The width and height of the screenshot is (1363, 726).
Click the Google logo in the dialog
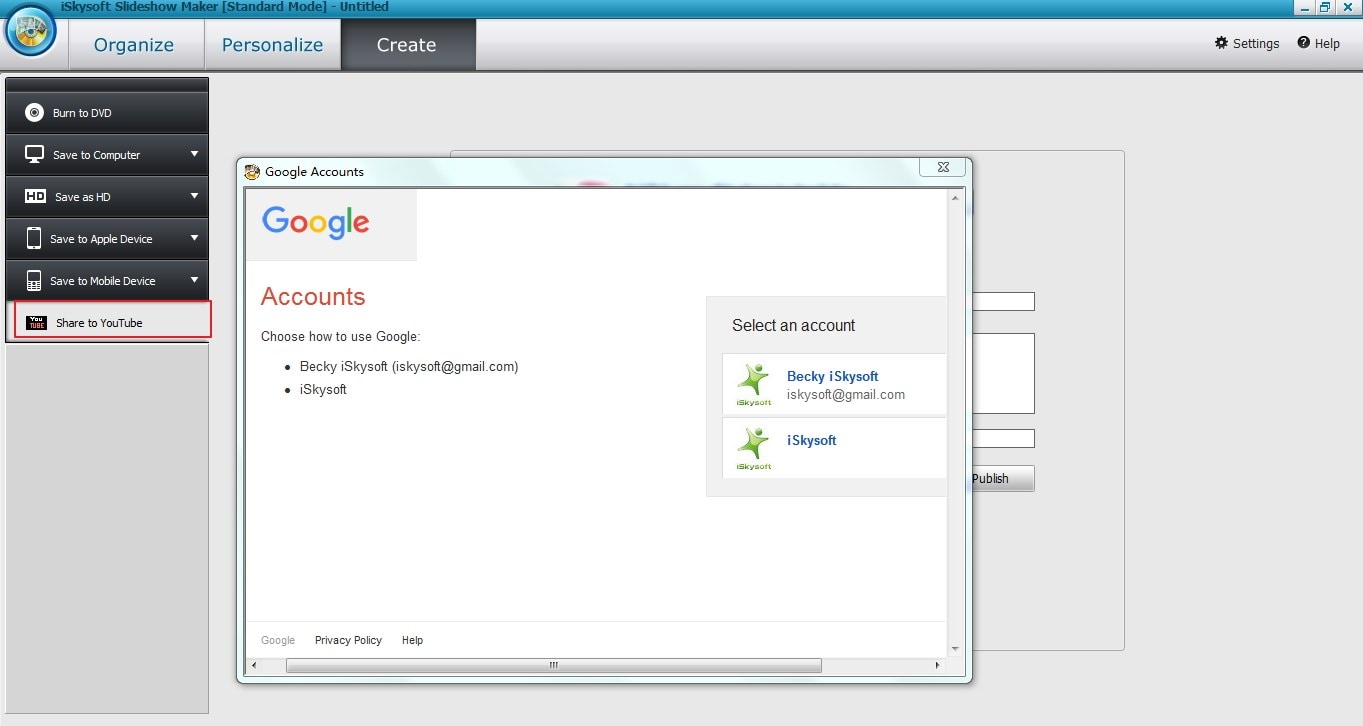point(316,224)
